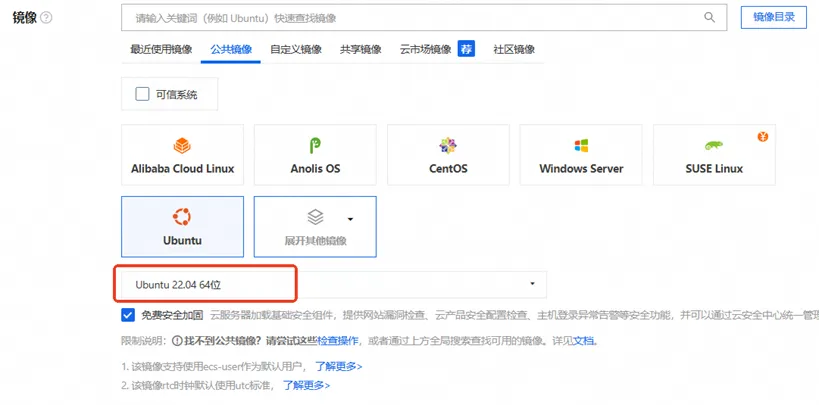This screenshot has height=405, width=819.
Task: Click the info icon next to 限制说明
Action: pyautogui.click(x=177, y=341)
